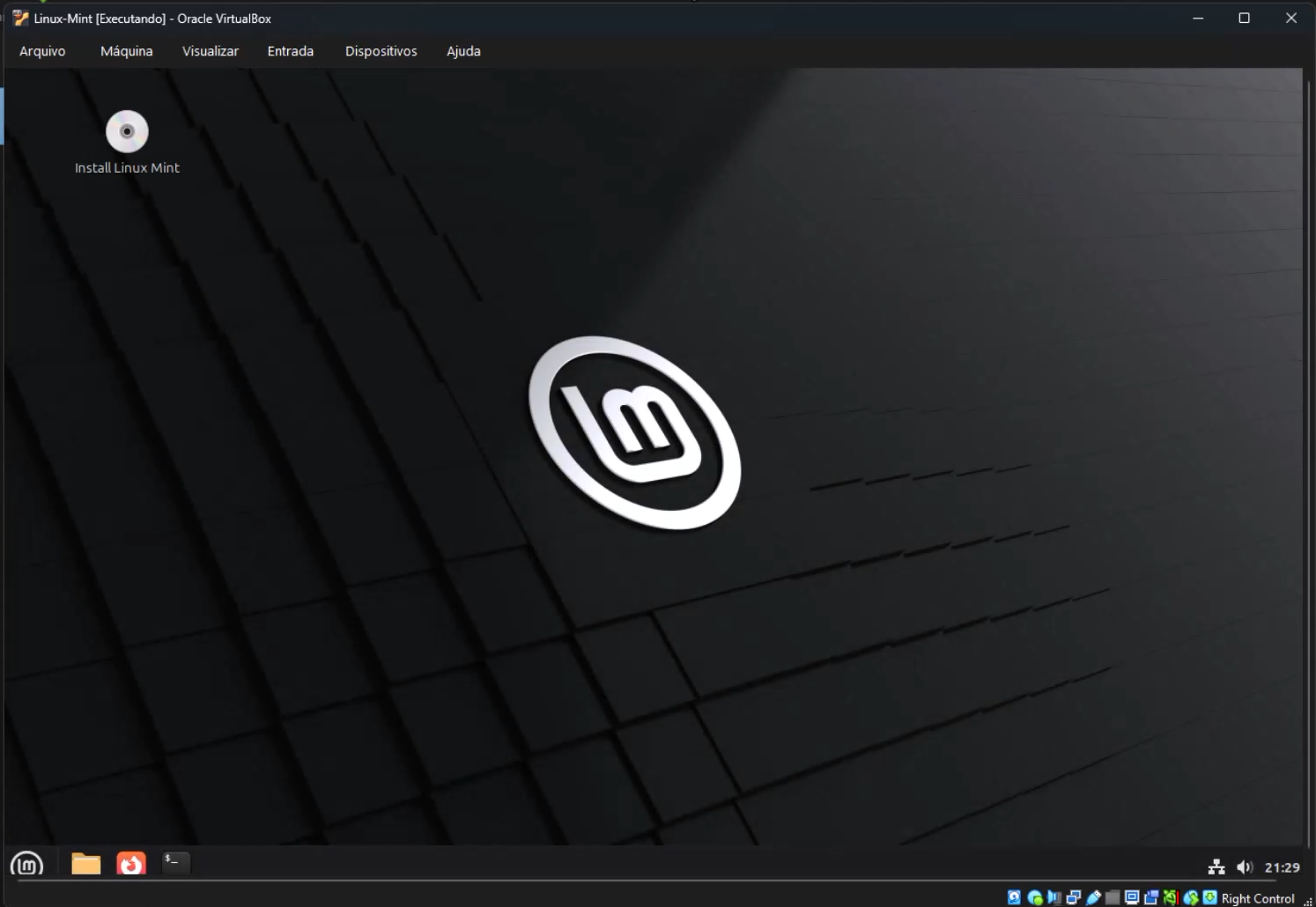Close the Oracle VirtualBox window
The width and height of the screenshot is (1316, 907).
1291,18
